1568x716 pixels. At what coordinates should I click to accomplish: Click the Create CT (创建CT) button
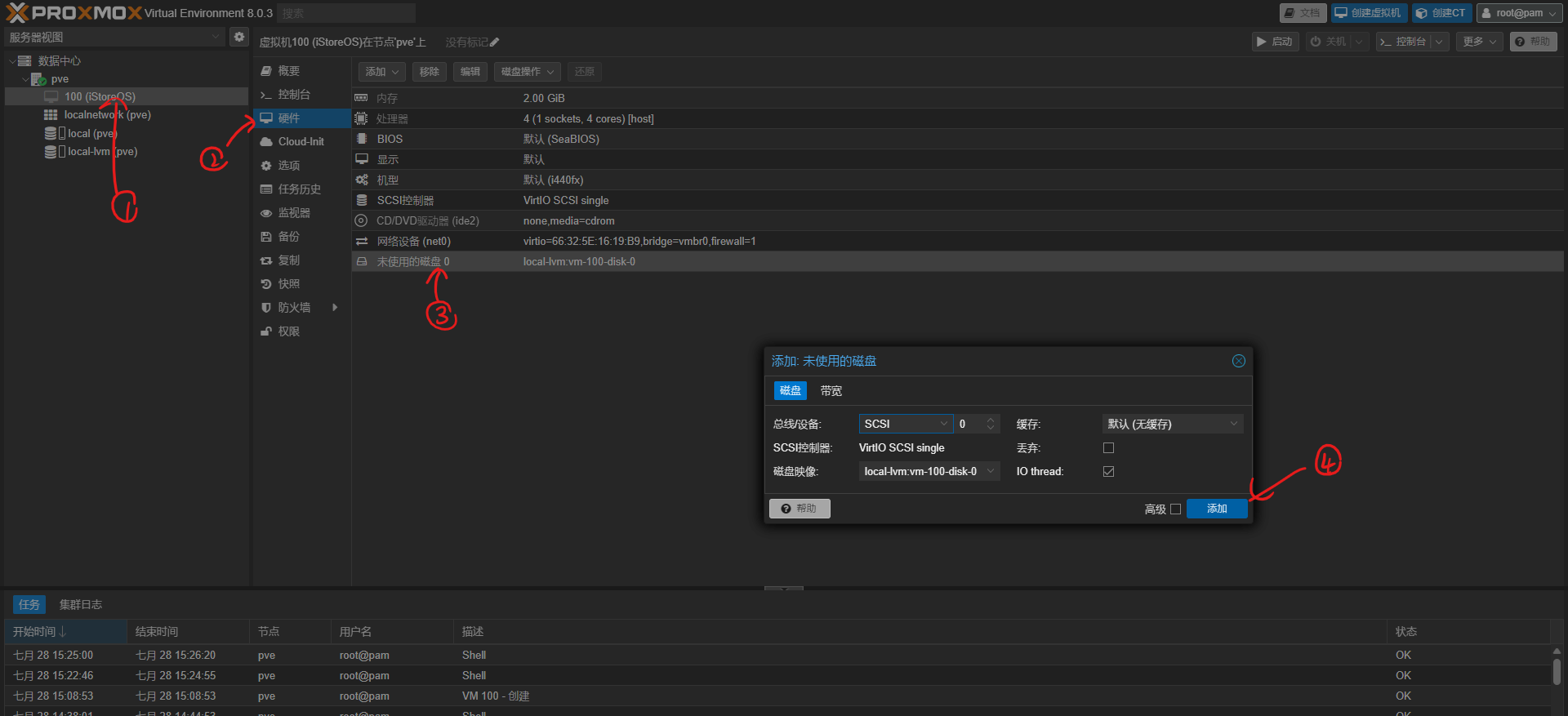coord(1441,13)
